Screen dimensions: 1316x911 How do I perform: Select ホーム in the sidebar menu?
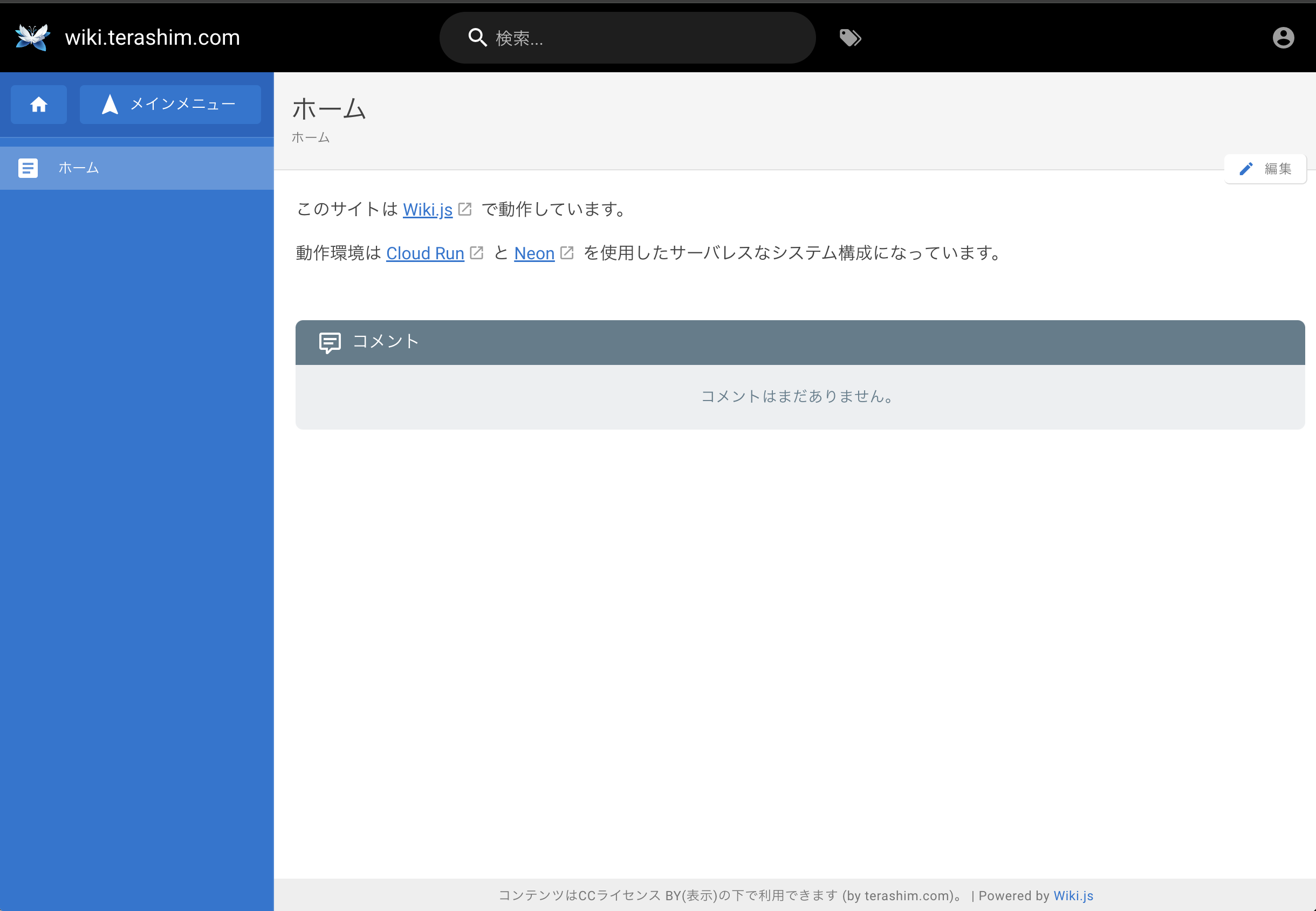pyautogui.click(x=79, y=167)
